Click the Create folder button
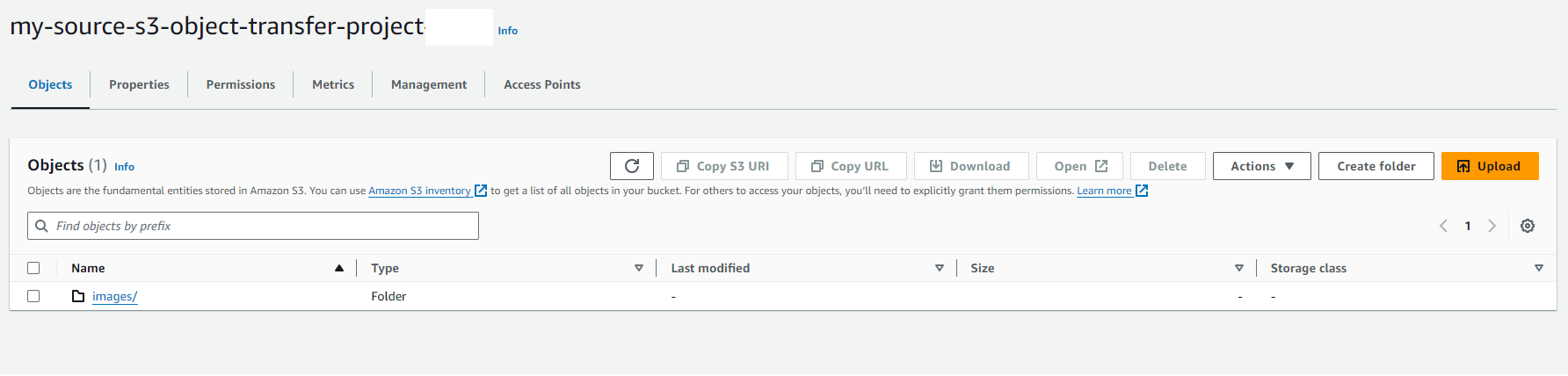The width and height of the screenshot is (1568, 376). point(1376,166)
